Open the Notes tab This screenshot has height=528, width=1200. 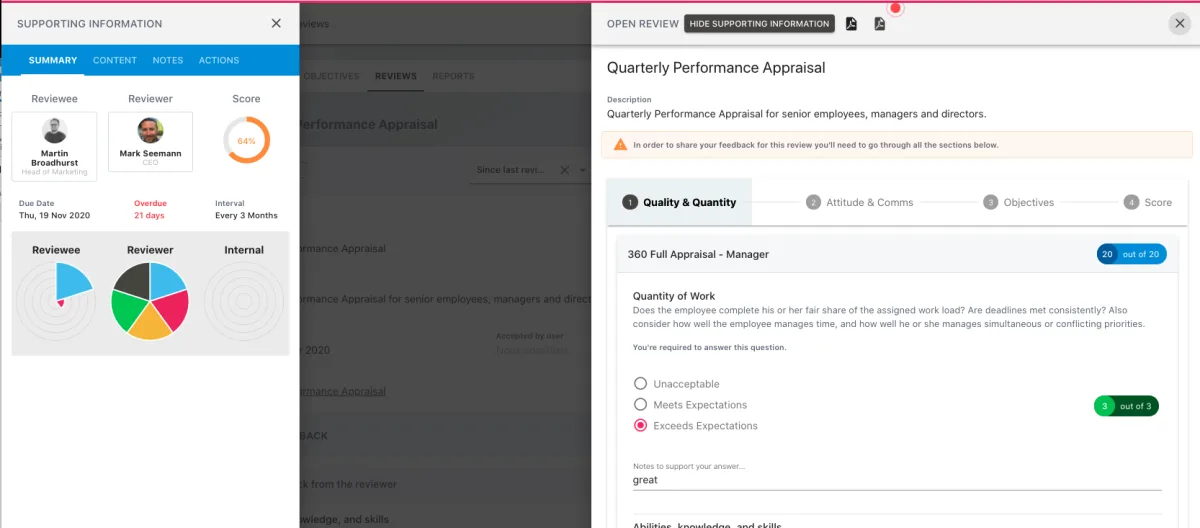click(168, 60)
